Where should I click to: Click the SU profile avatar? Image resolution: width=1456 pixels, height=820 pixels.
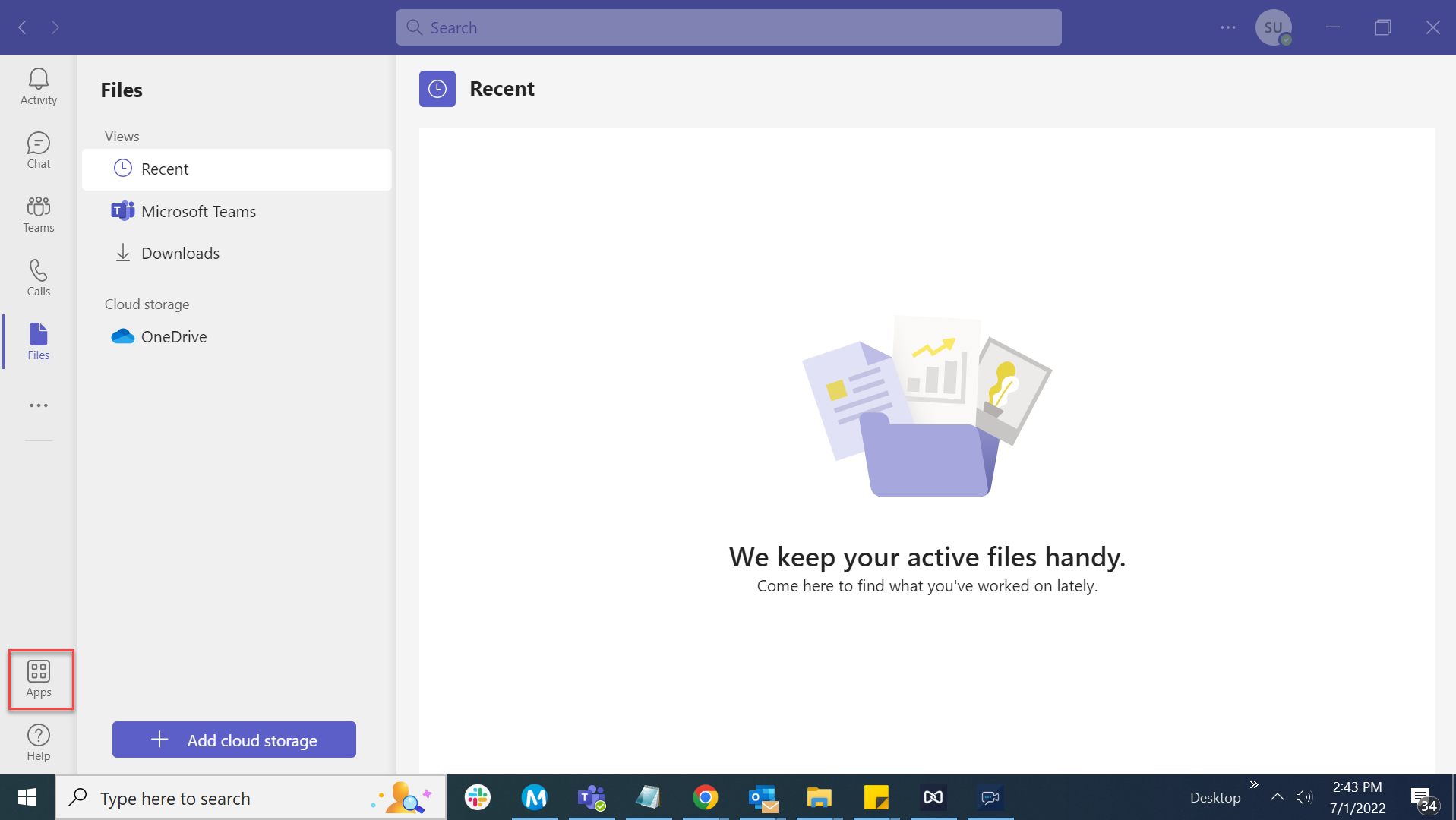point(1273,27)
